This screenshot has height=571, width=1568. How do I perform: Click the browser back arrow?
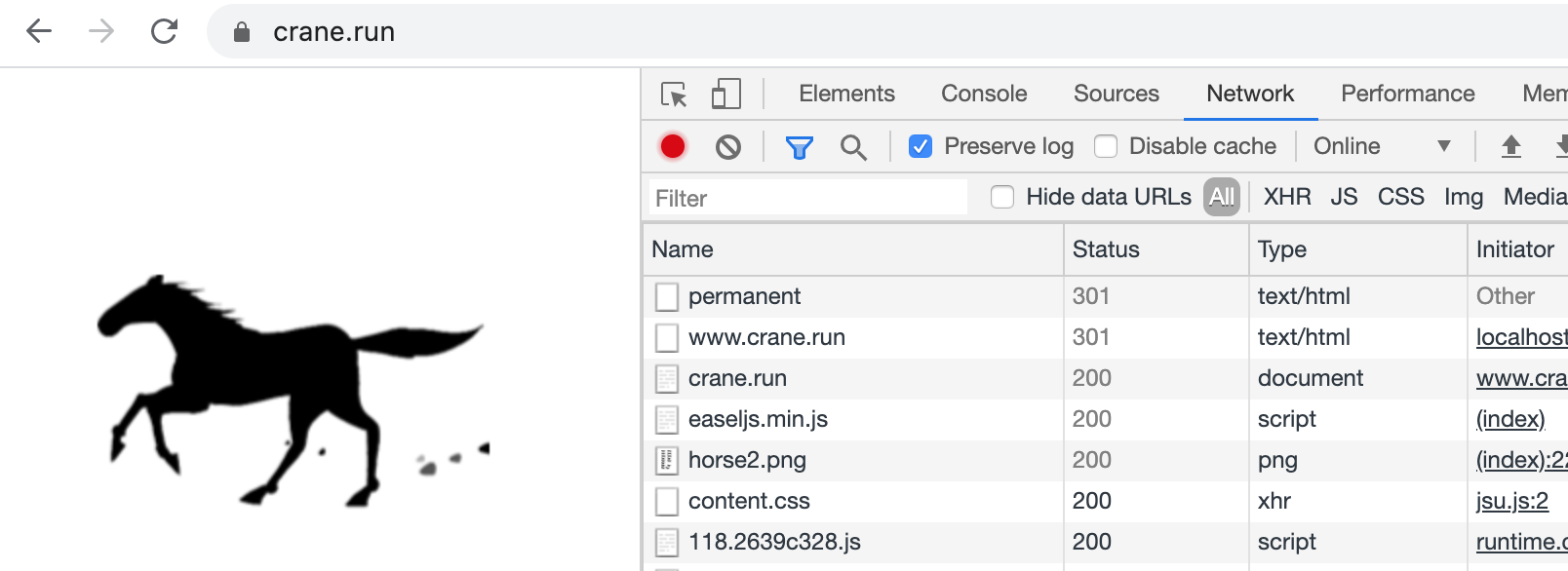click(39, 31)
